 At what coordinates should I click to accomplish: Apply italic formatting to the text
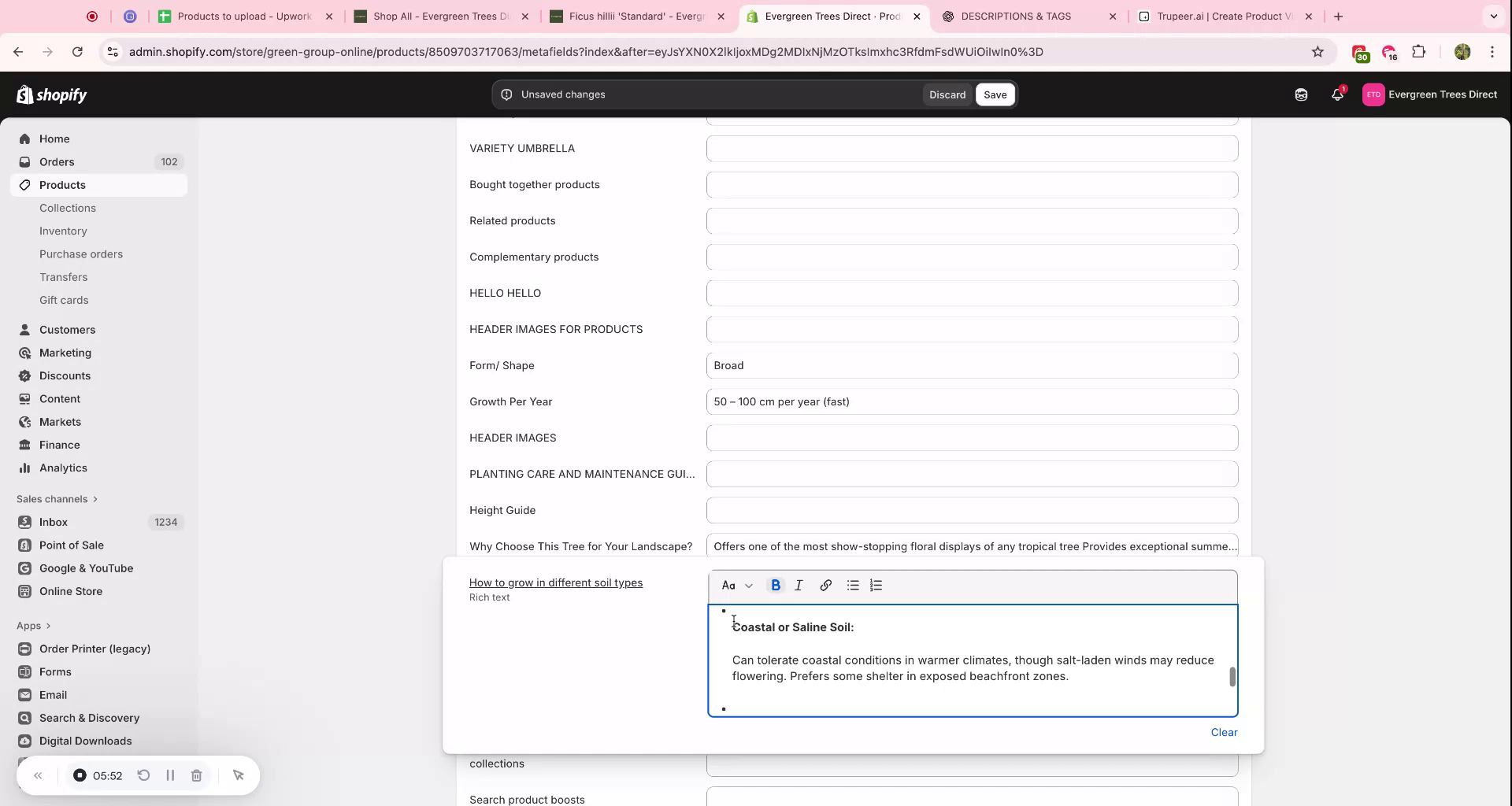pyautogui.click(x=798, y=585)
